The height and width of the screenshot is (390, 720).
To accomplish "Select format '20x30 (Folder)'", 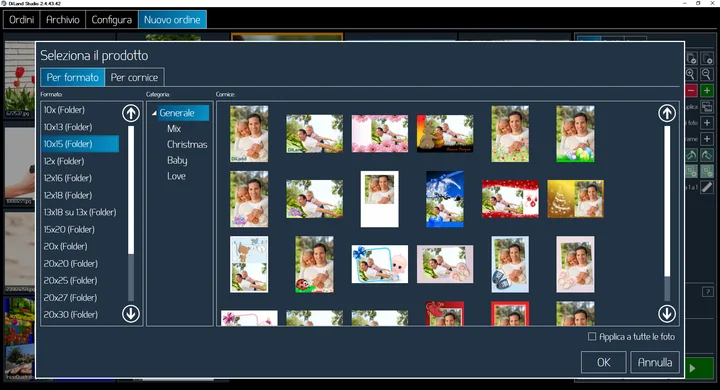I will 80,314.
